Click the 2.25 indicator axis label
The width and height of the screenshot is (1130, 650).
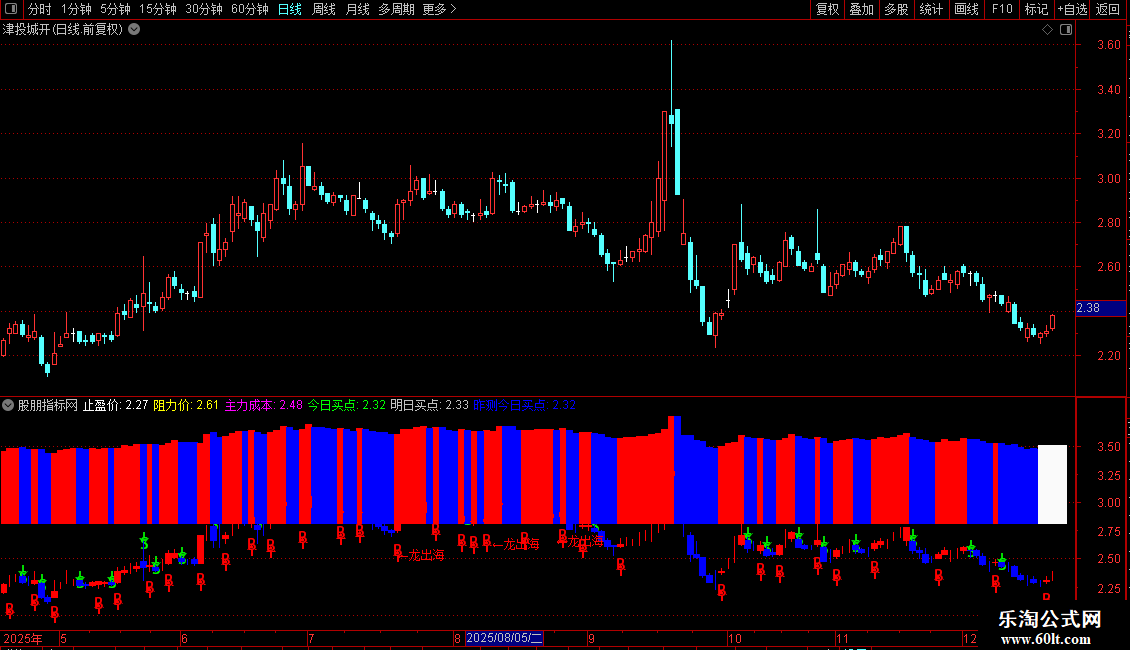point(1108,589)
